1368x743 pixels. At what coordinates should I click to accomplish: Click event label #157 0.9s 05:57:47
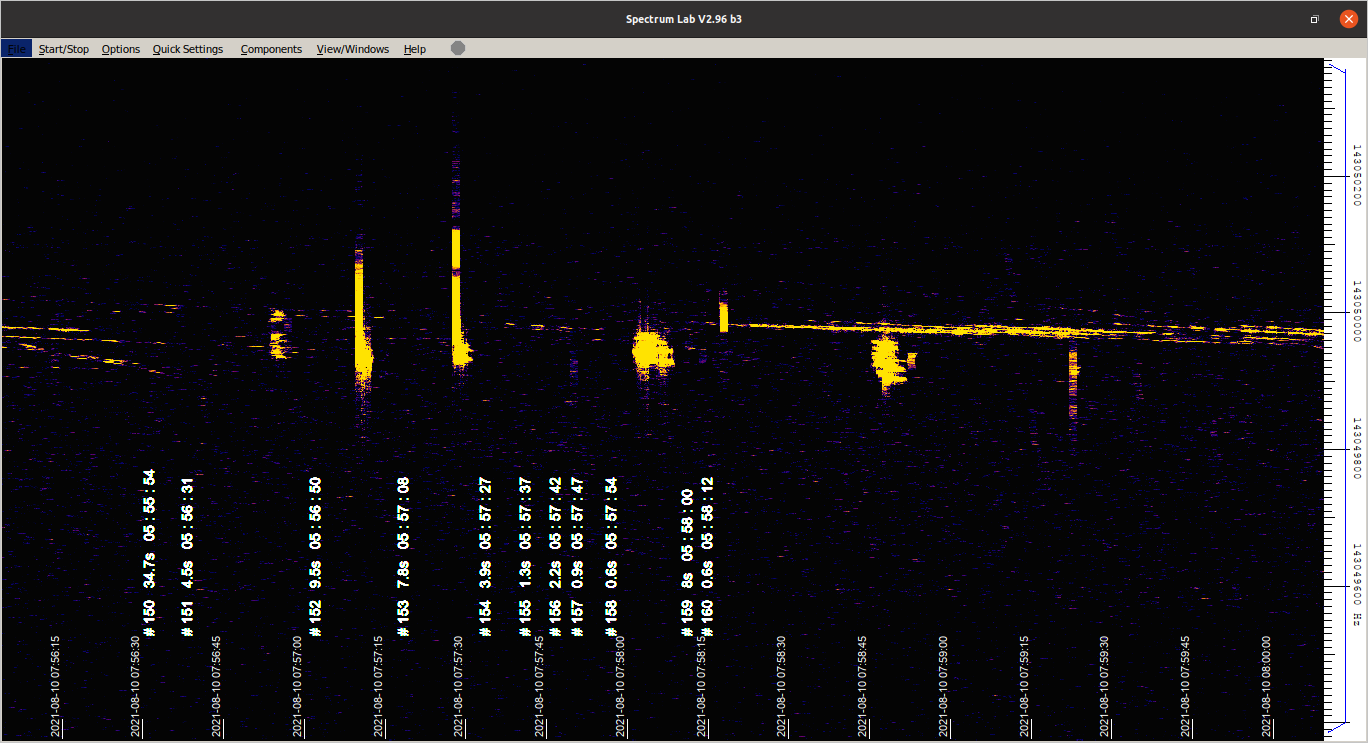click(x=577, y=556)
